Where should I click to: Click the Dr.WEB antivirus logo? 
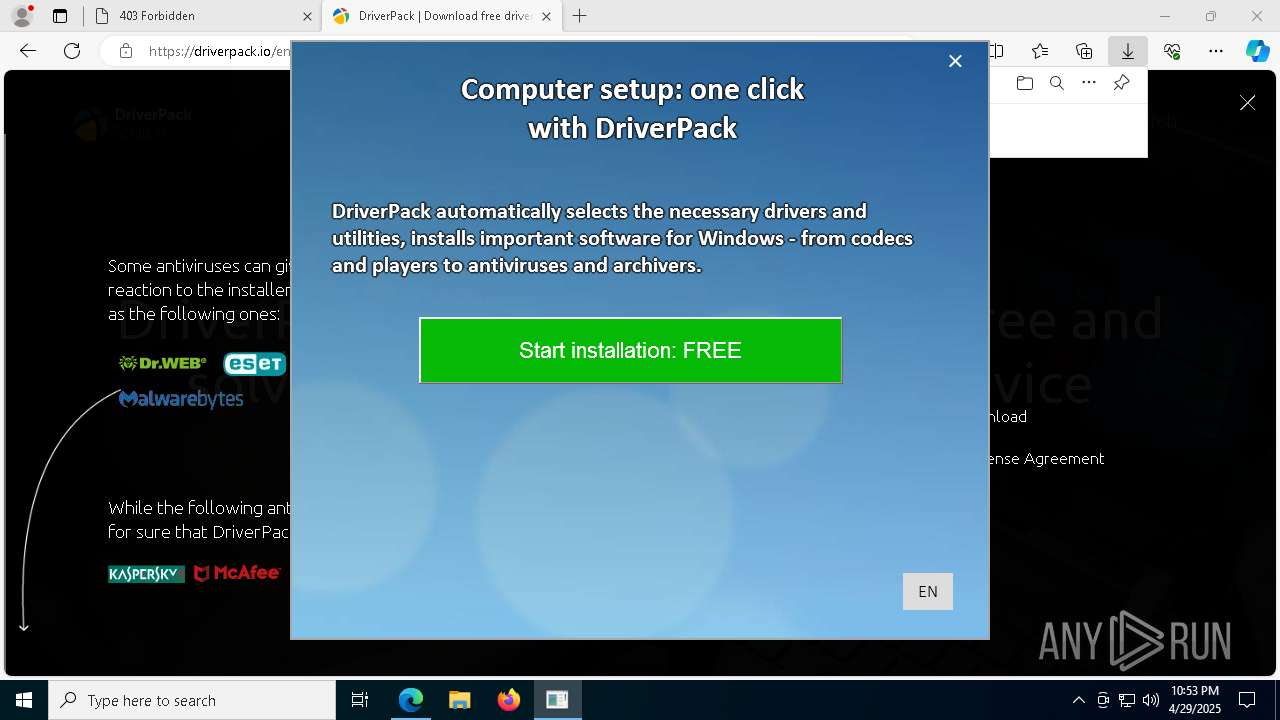pyautogui.click(x=163, y=363)
